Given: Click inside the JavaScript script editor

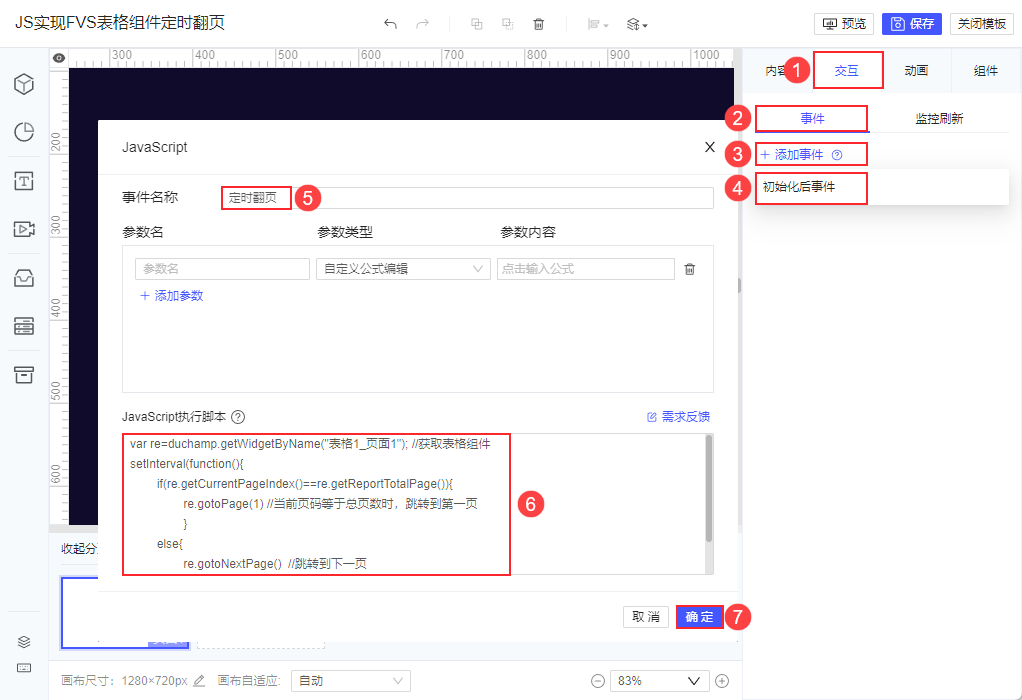Looking at the screenshot, I should 413,504.
